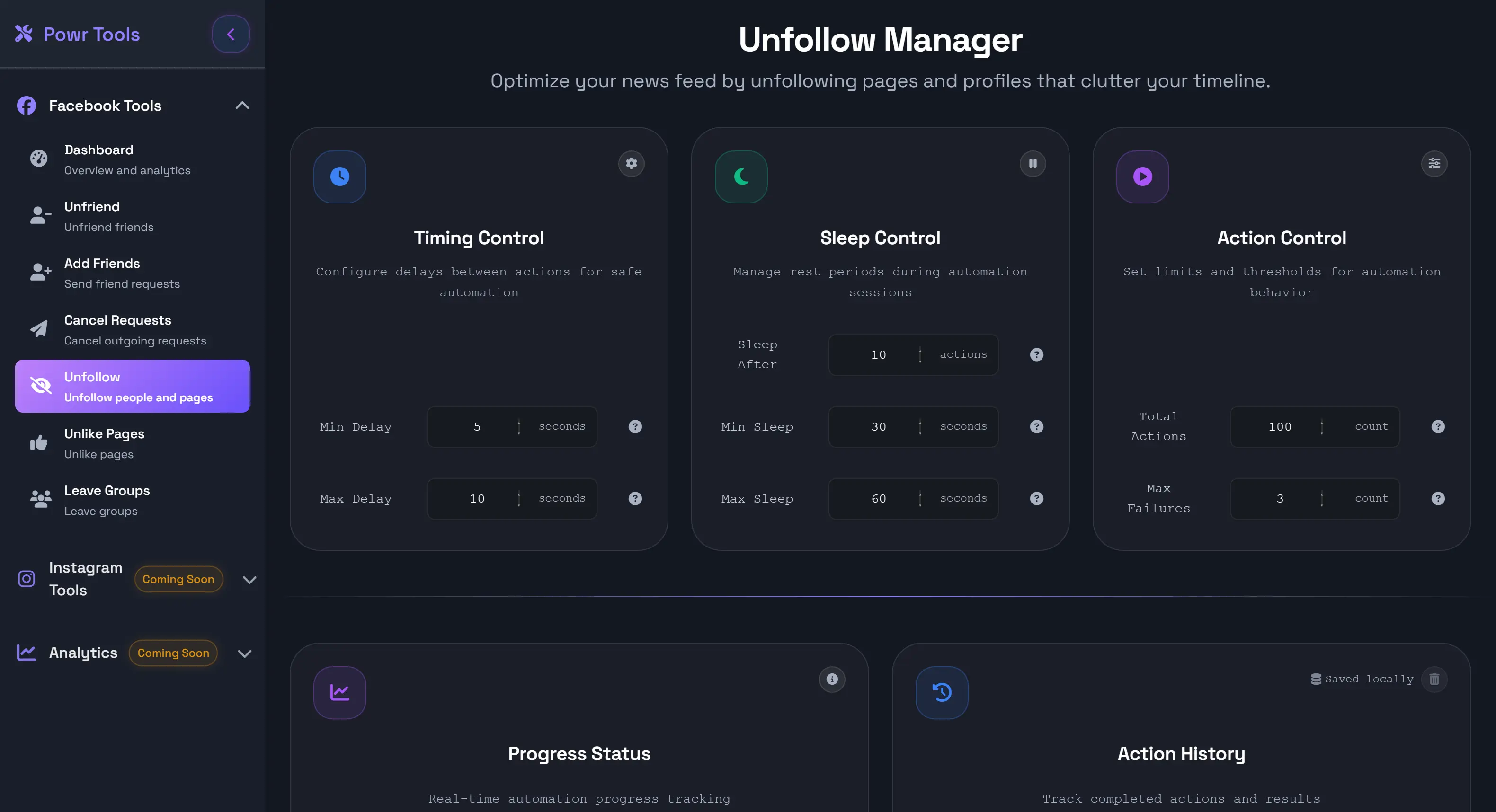The height and width of the screenshot is (812, 1496).
Task: Click the Action Control card title
Action: 1282,238
